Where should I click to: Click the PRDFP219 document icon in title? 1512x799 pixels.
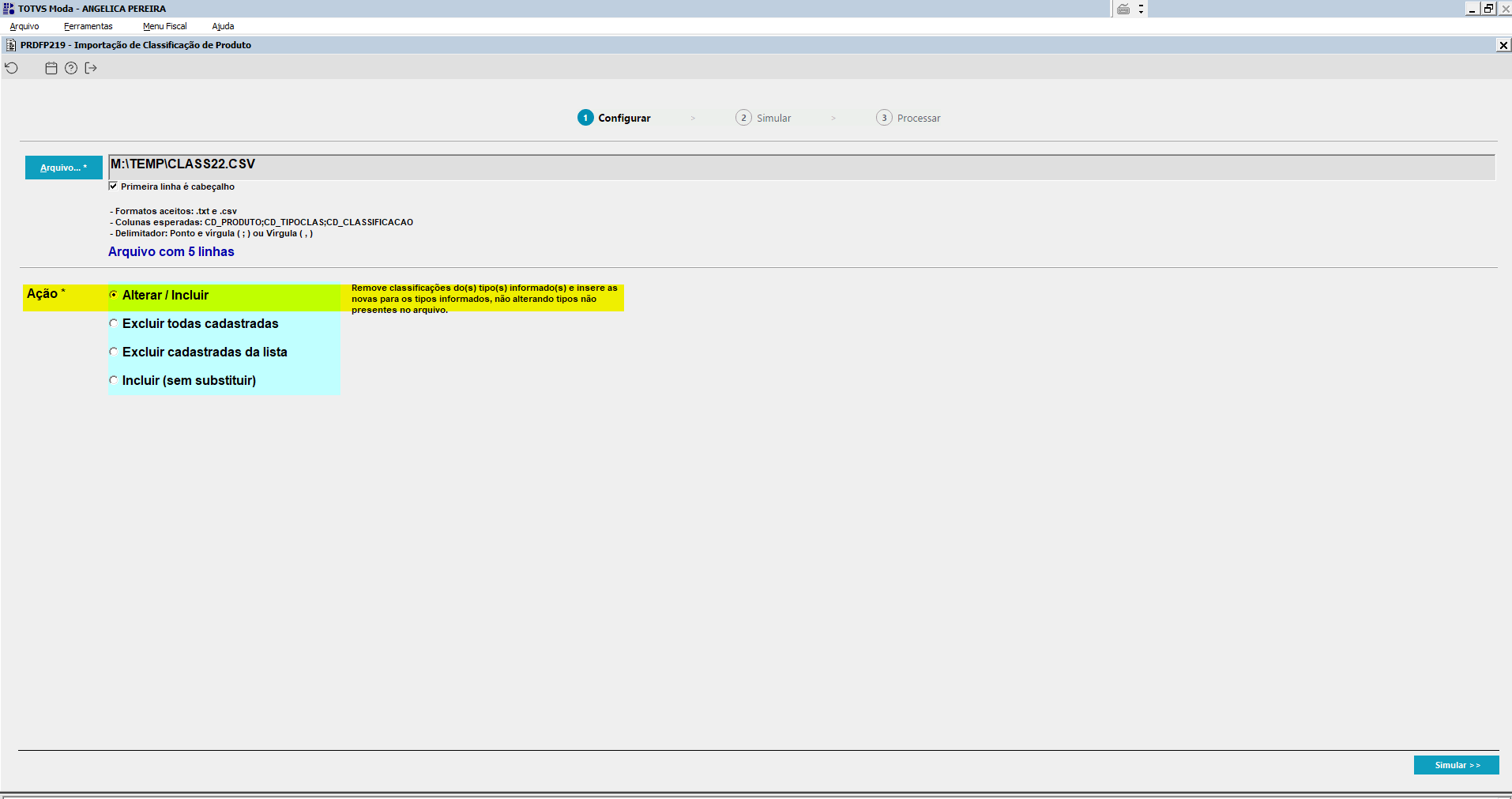11,45
